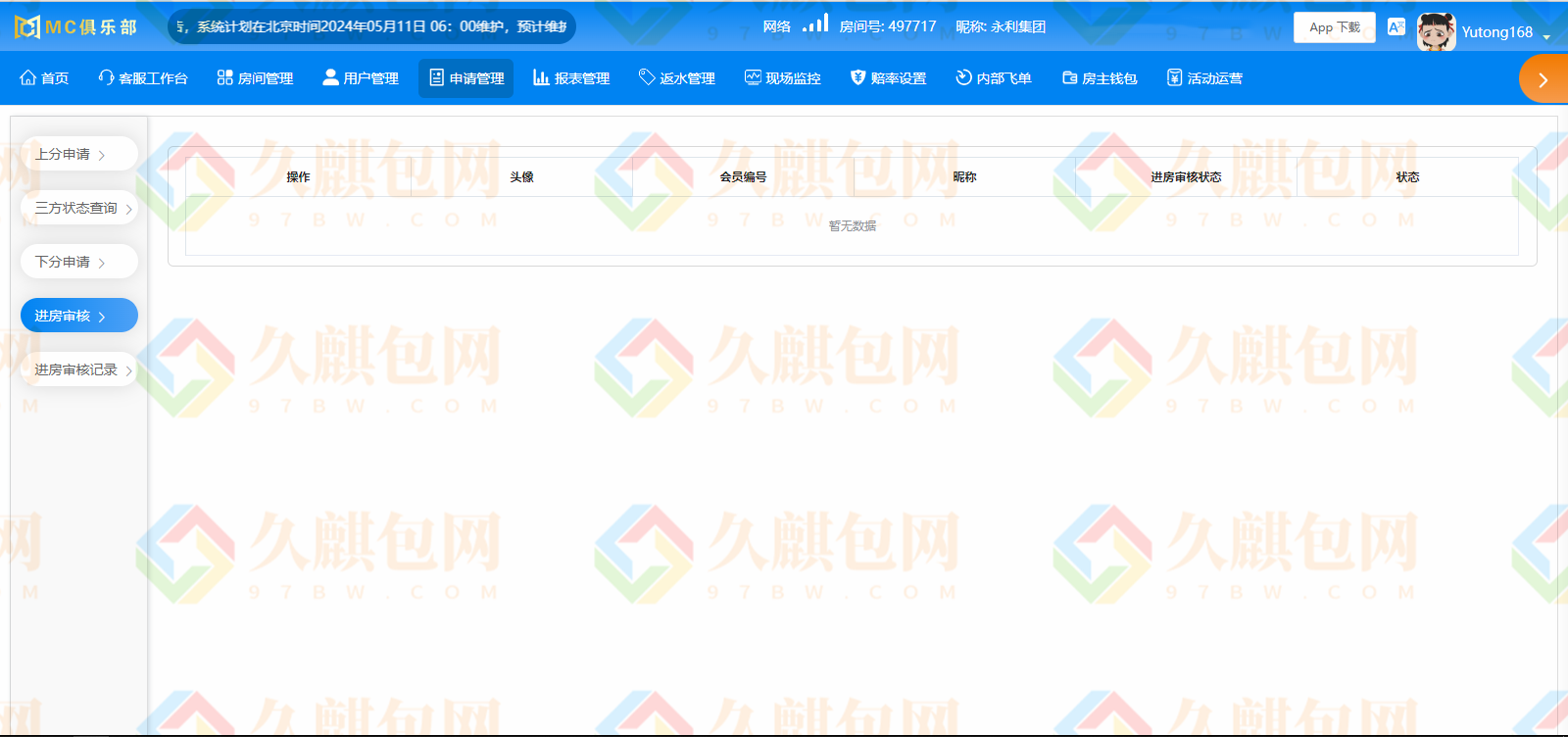Click the network signal bars icon
This screenshot has width=1568, height=737.
click(x=815, y=24)
